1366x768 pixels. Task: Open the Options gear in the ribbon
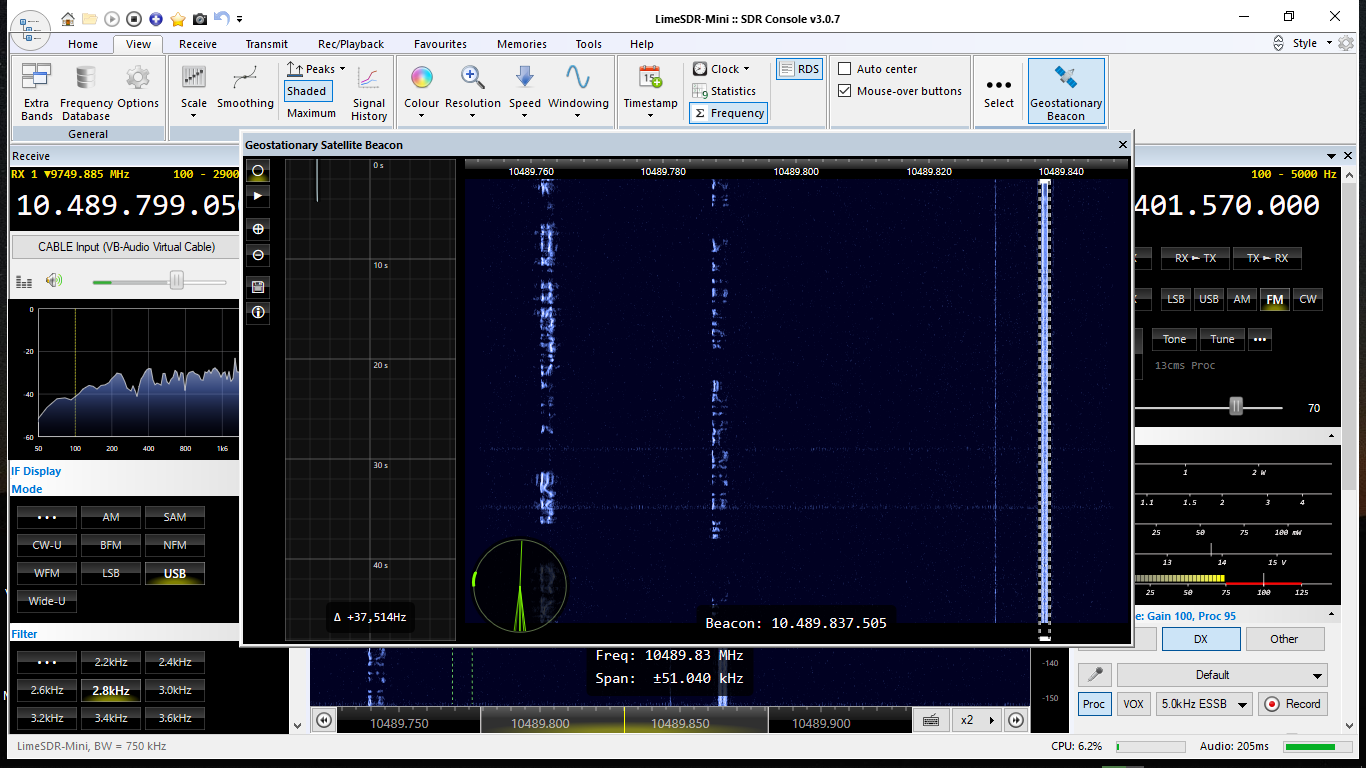(x=138, y=88)
